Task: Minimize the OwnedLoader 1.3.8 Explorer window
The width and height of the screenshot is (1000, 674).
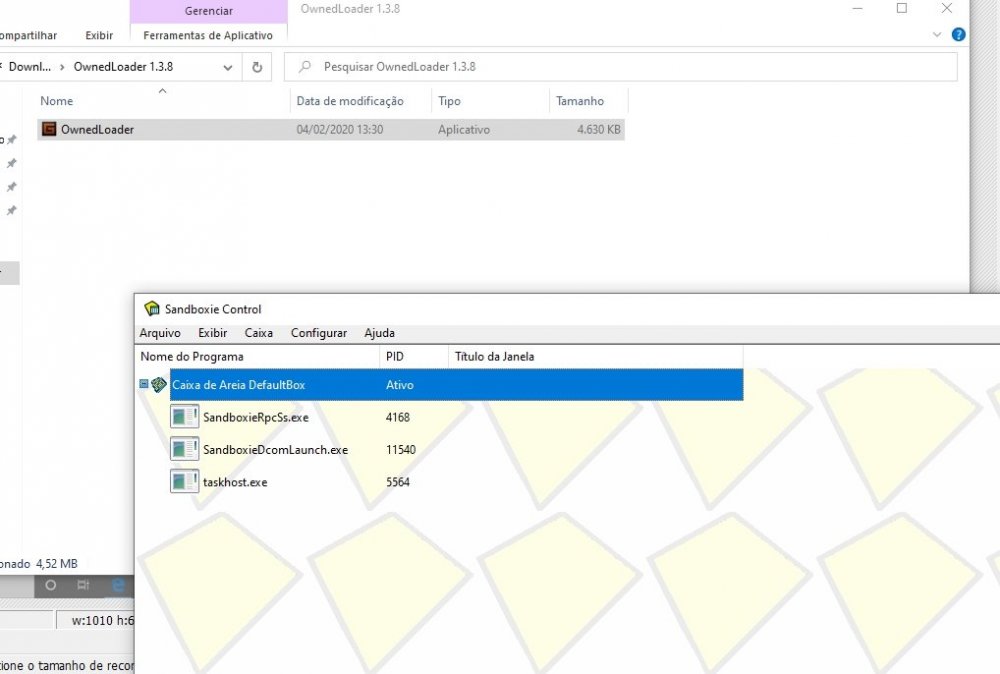Action: click(858, 8)
